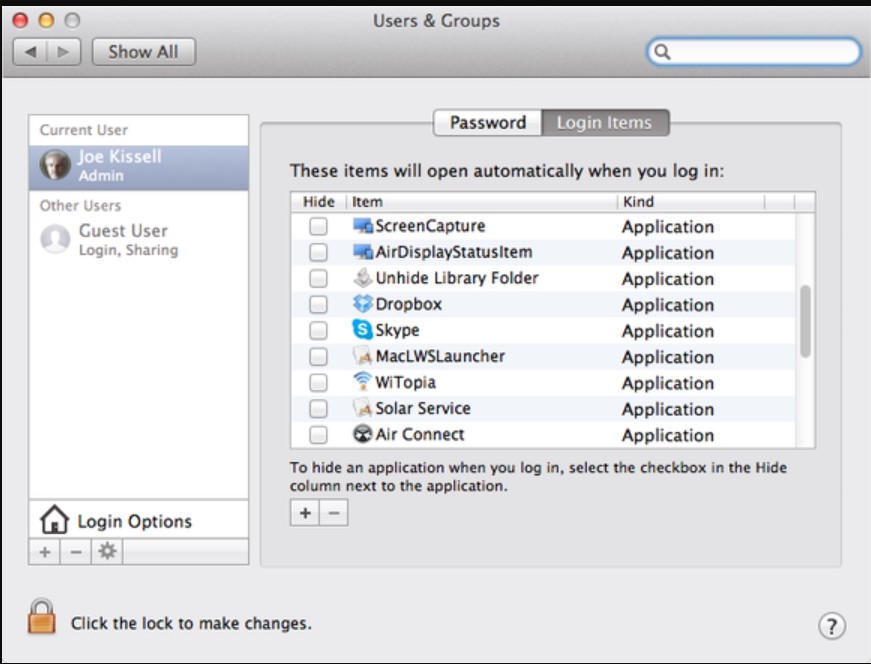Open help with the question mark button
The image size is (871, 664).
coord(832,626)
